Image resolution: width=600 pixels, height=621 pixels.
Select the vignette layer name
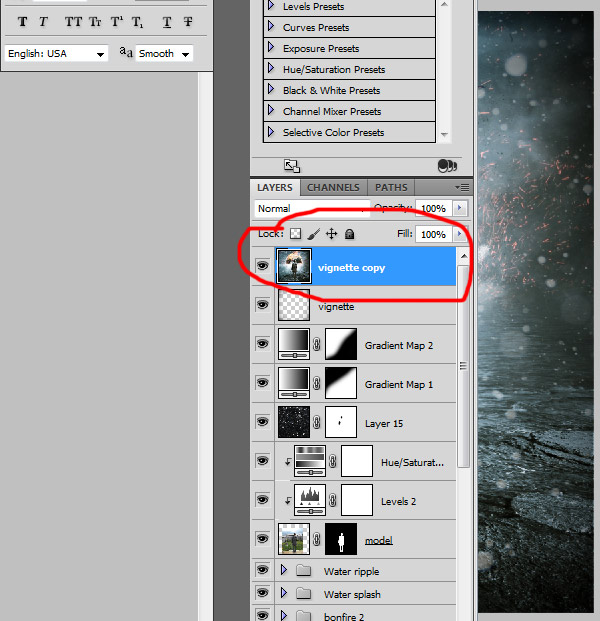point(336,307)
